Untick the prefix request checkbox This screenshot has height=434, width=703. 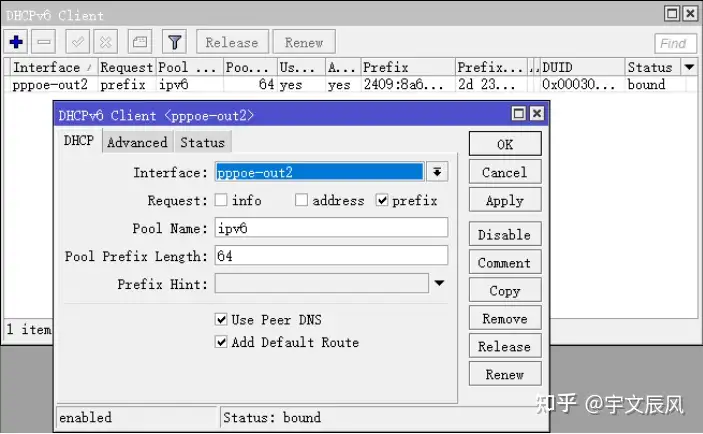coord(382,200)
